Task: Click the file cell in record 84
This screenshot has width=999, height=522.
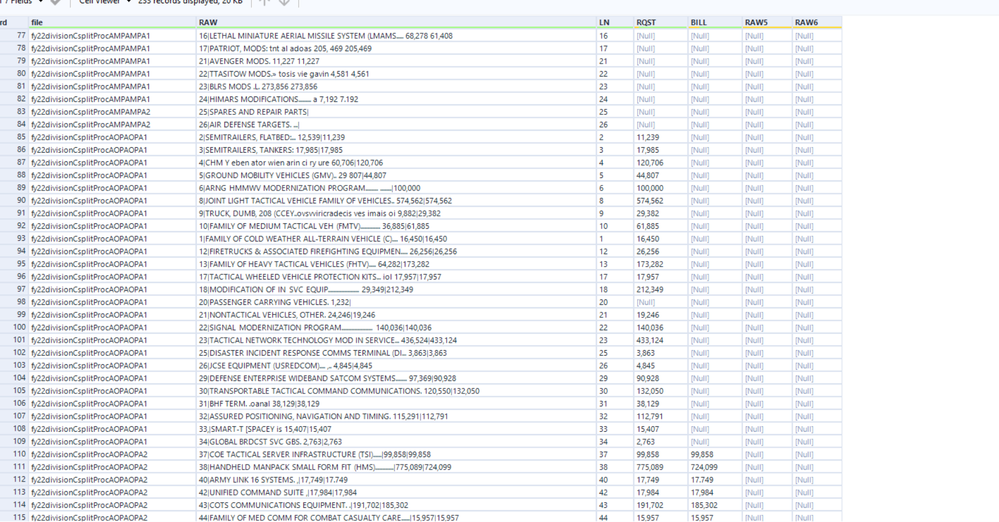Action: [112, 125]
